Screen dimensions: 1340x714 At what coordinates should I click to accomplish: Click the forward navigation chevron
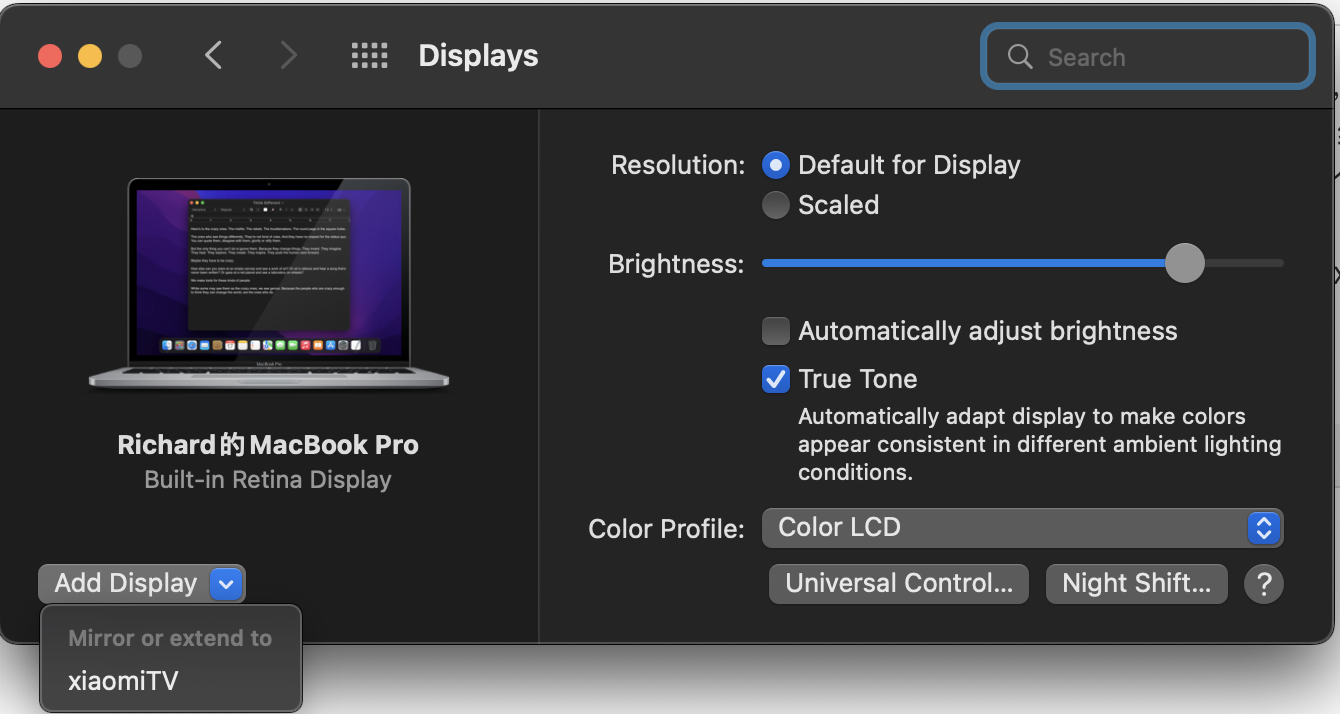[288, 56]
